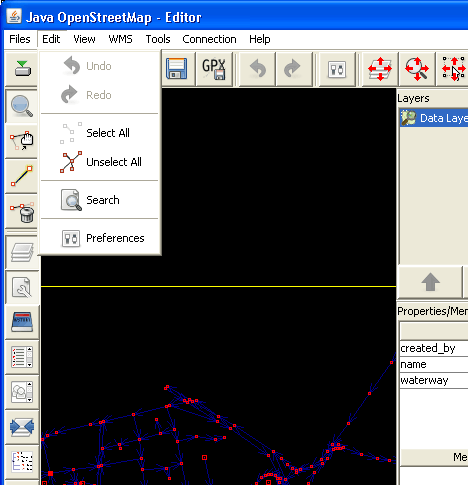
Task: Toggle the User list panel button
Action: click(x=22, y=392)
